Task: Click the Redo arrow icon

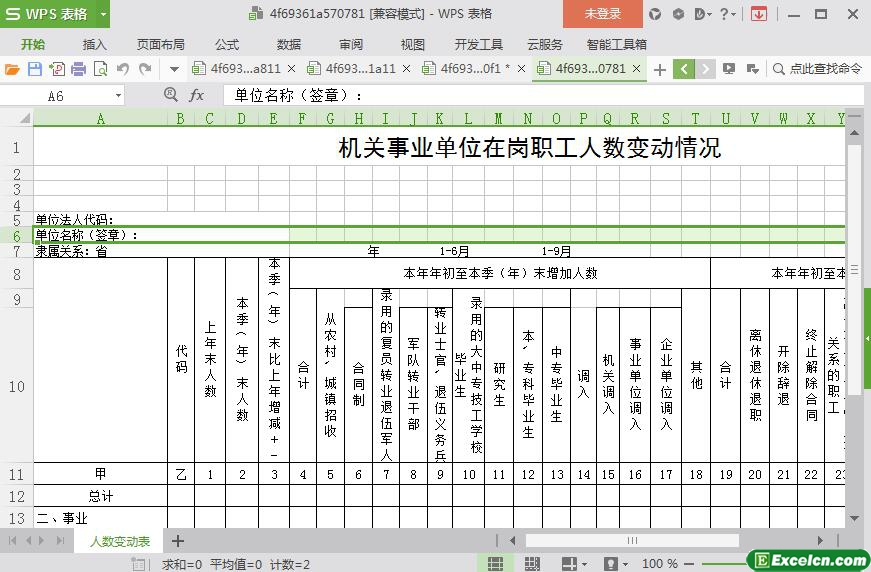Action: [x=145, y=69]
